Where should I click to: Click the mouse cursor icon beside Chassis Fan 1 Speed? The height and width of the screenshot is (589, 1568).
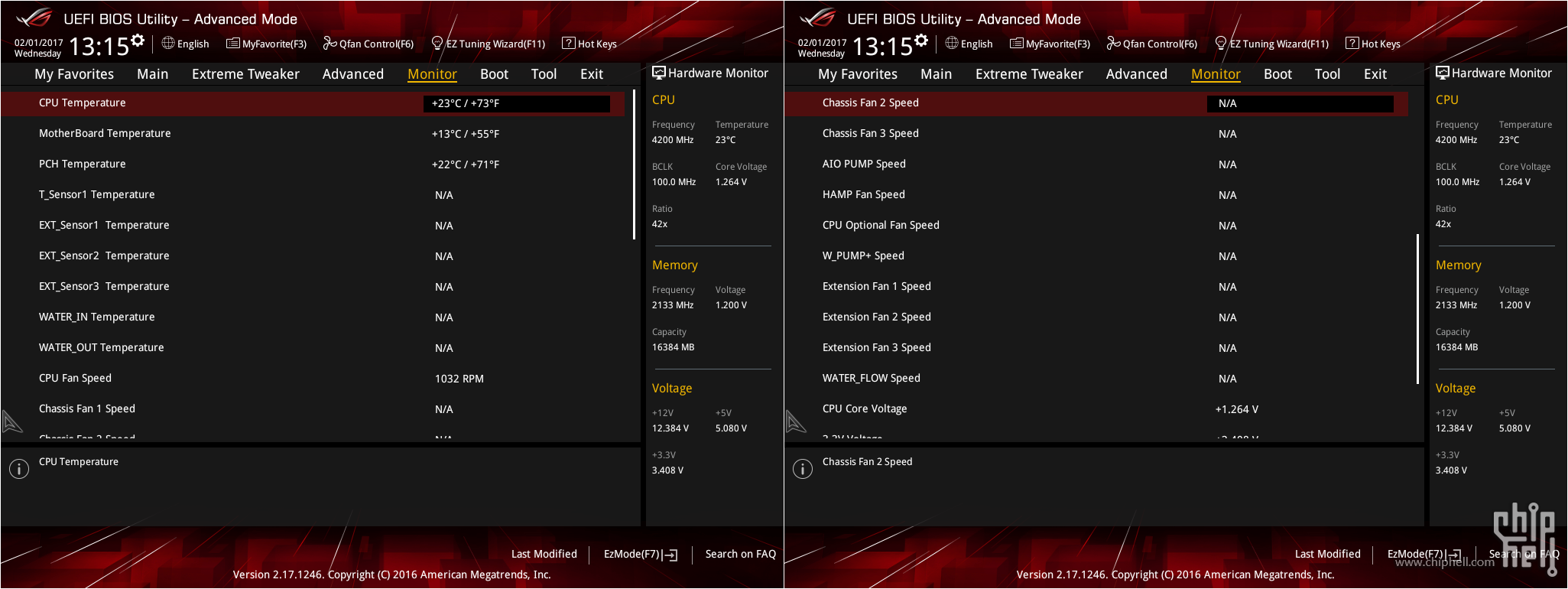[12, 421]
